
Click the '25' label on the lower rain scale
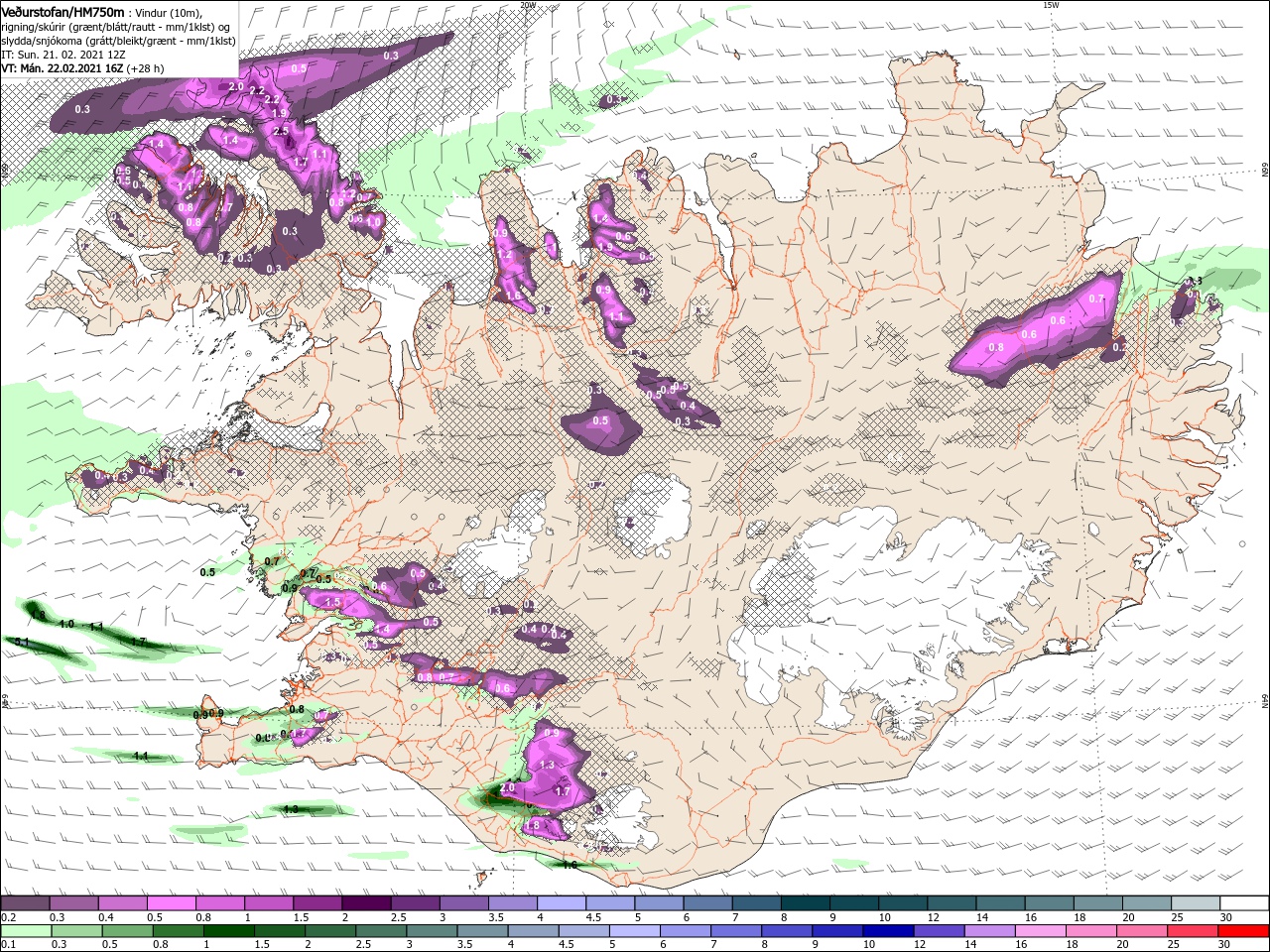pos(1174,944)
